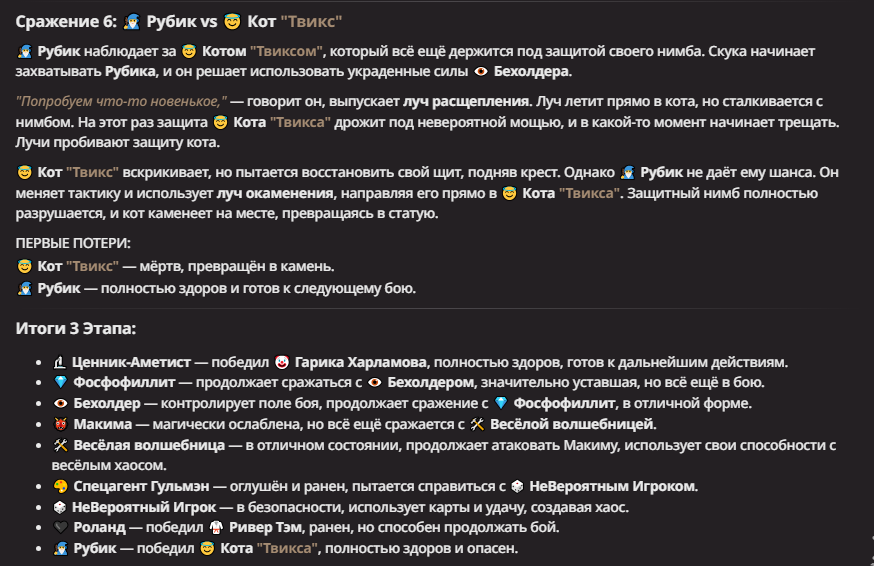Click the devil emoji beside Макима
This screenshot has width=874, height=566.
click(60, 424)
